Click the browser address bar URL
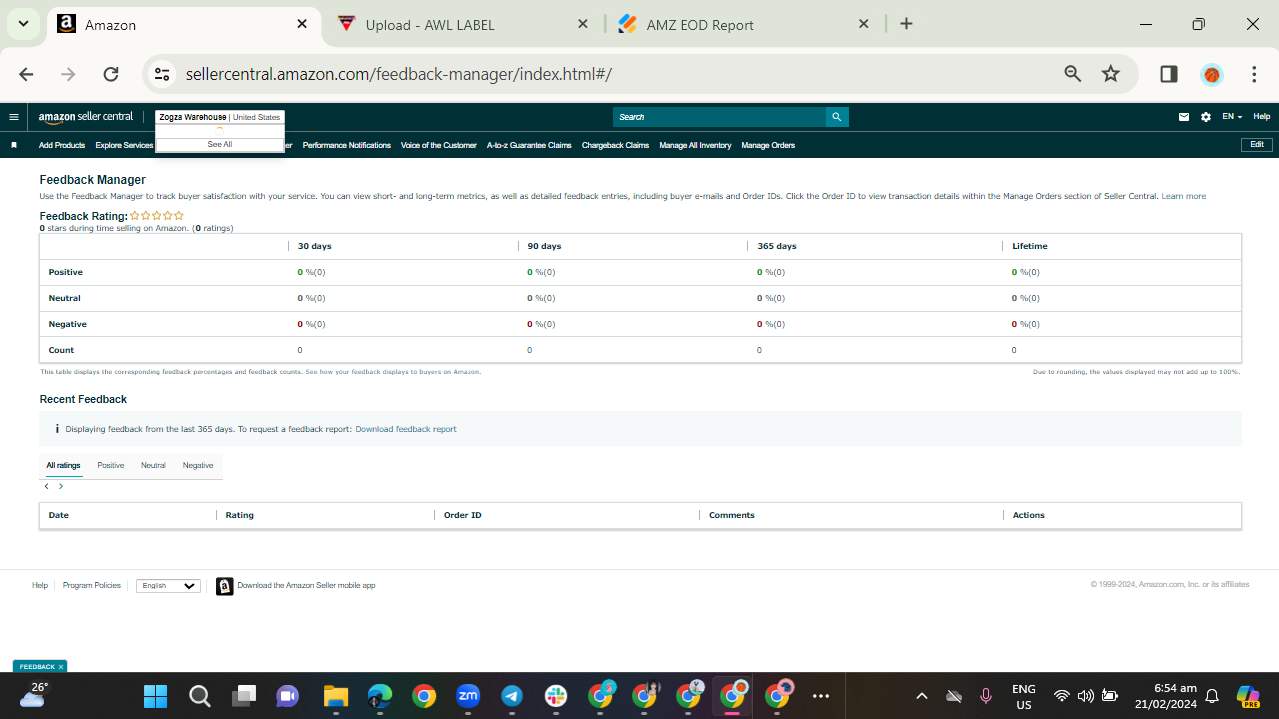The width and height of the screenshot is (1279, 719). (398, 74)
